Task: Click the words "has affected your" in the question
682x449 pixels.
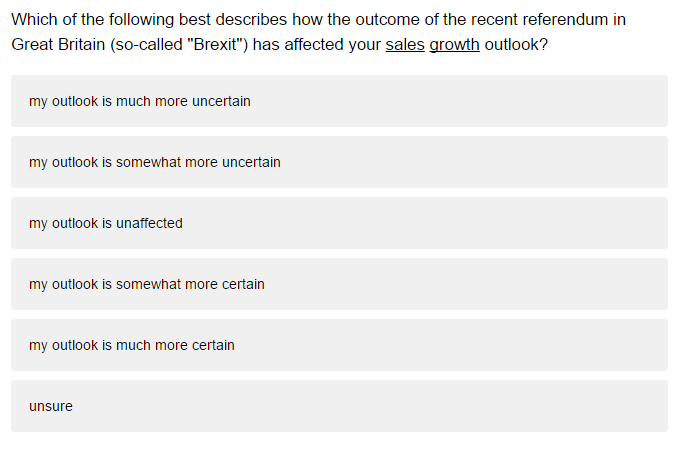Action: tap(317, 44)
